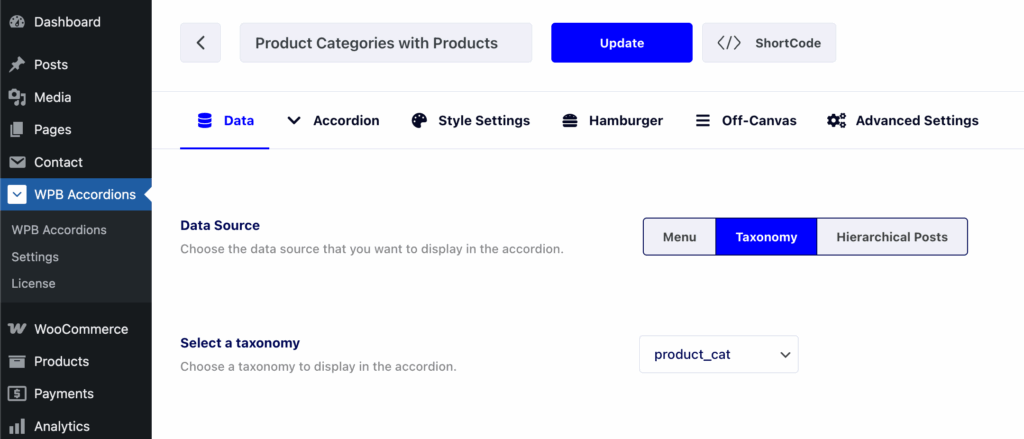Click the Contact envelope icon

pyautogui.click(x=18, y=162)
